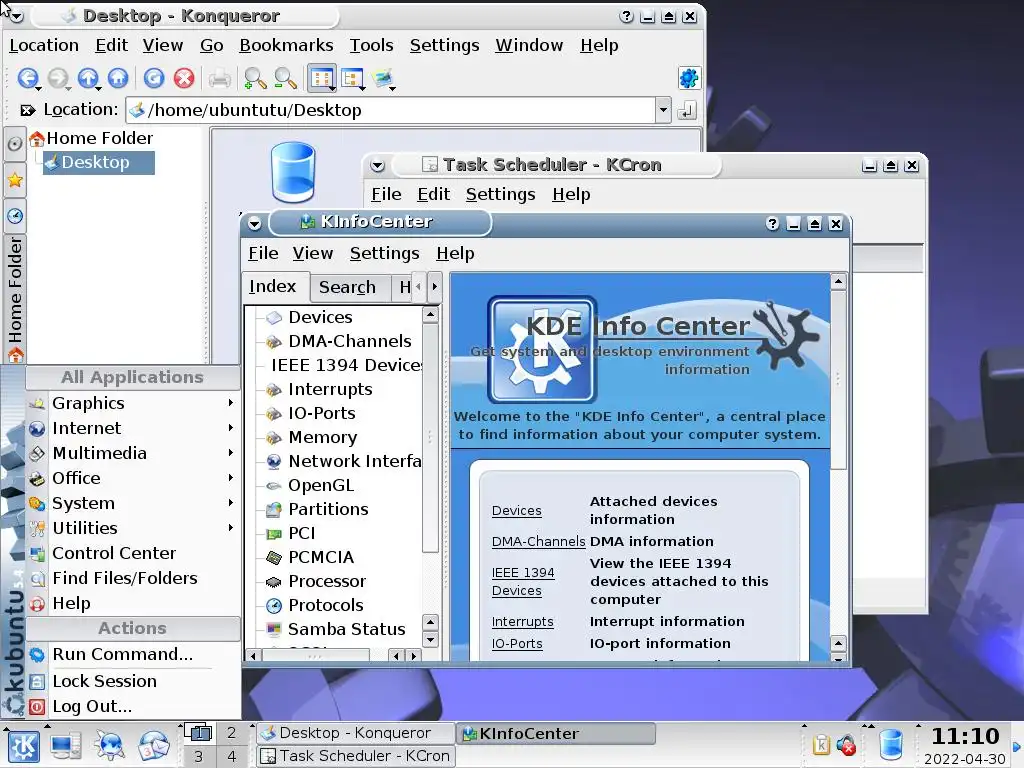Open Control Center from K Menu
This screenshot has width=1024, height=768.
point(133,554)
